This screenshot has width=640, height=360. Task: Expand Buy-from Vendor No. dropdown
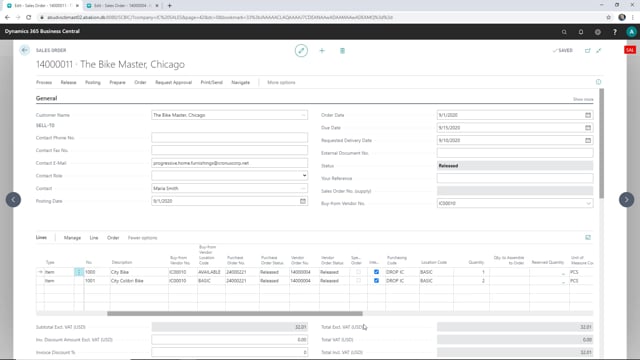pos(588,203)
